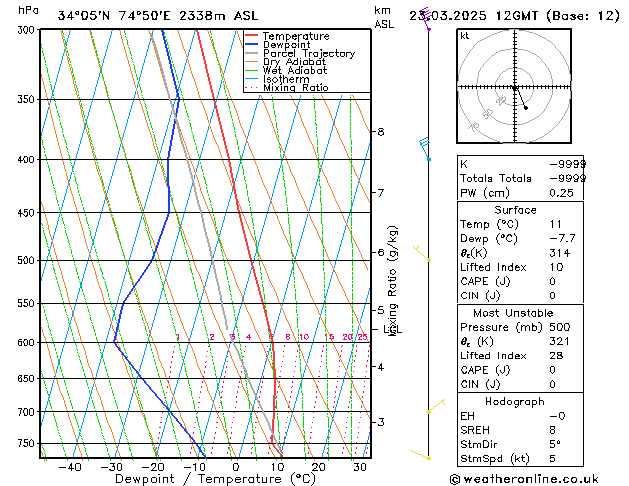The width and height of the screenshot is (629, 486).
Task: Click the hodograph circular plot
Action: click(514, 88)
